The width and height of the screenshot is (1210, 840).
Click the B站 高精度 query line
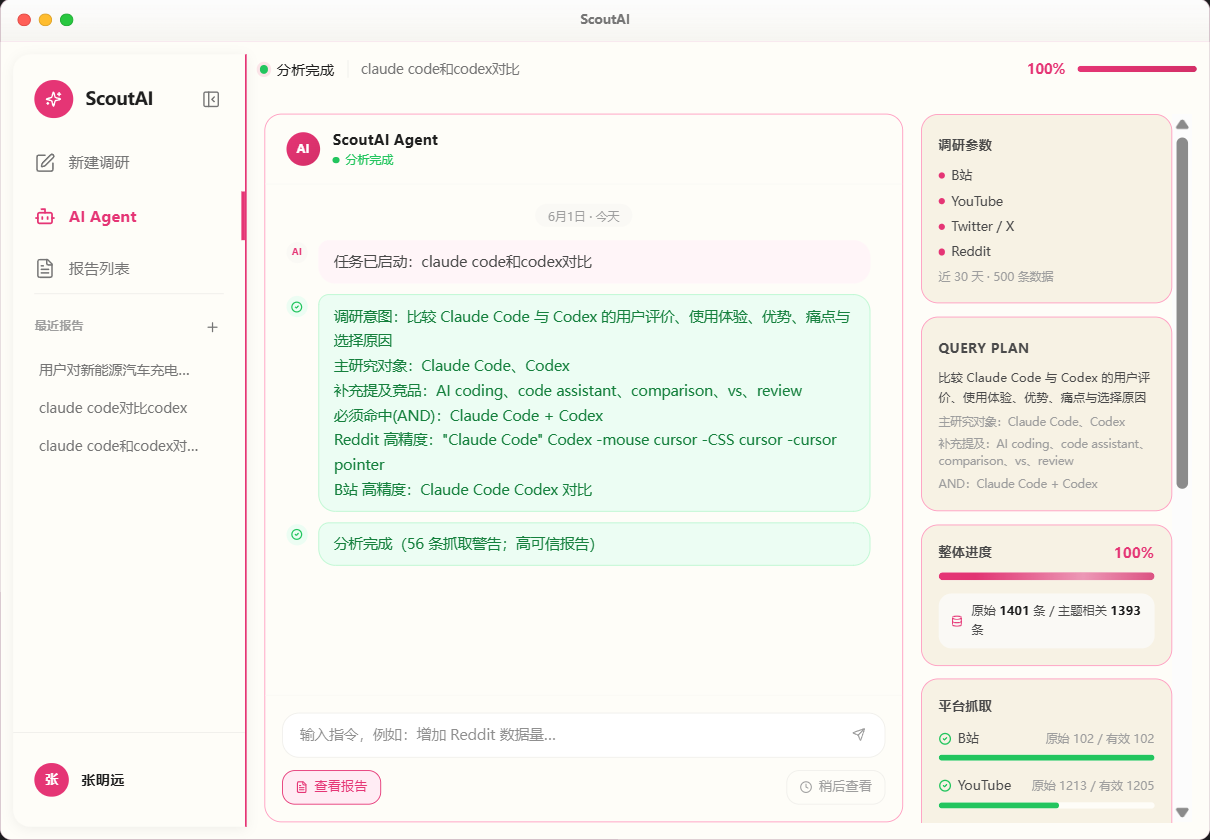463,490
